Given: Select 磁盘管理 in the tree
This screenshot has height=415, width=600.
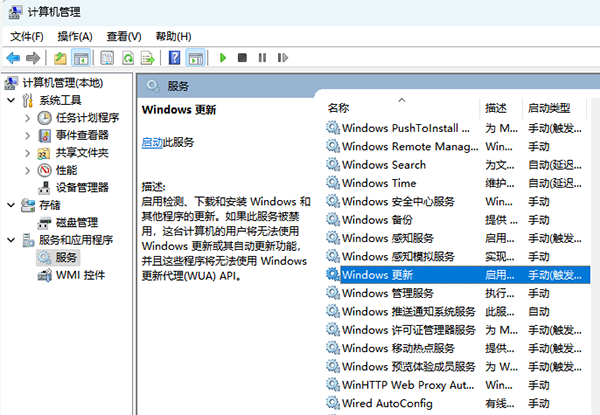Looking at the screenshot, I should 77,223.
